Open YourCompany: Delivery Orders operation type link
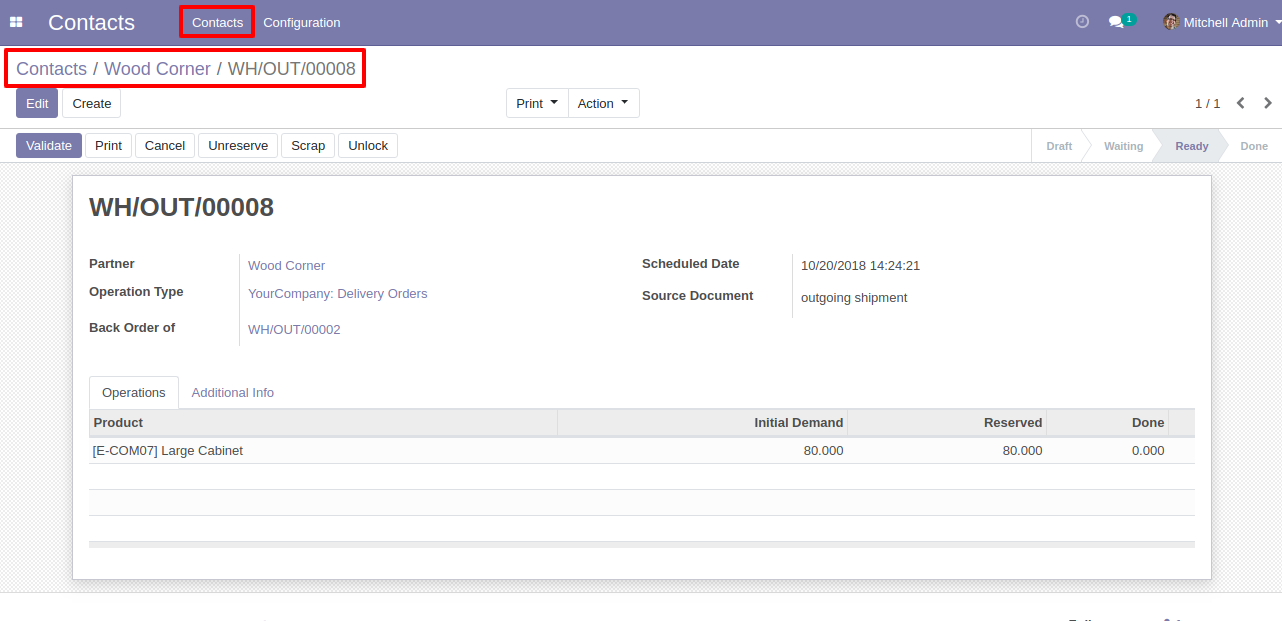 coord(338,294)
